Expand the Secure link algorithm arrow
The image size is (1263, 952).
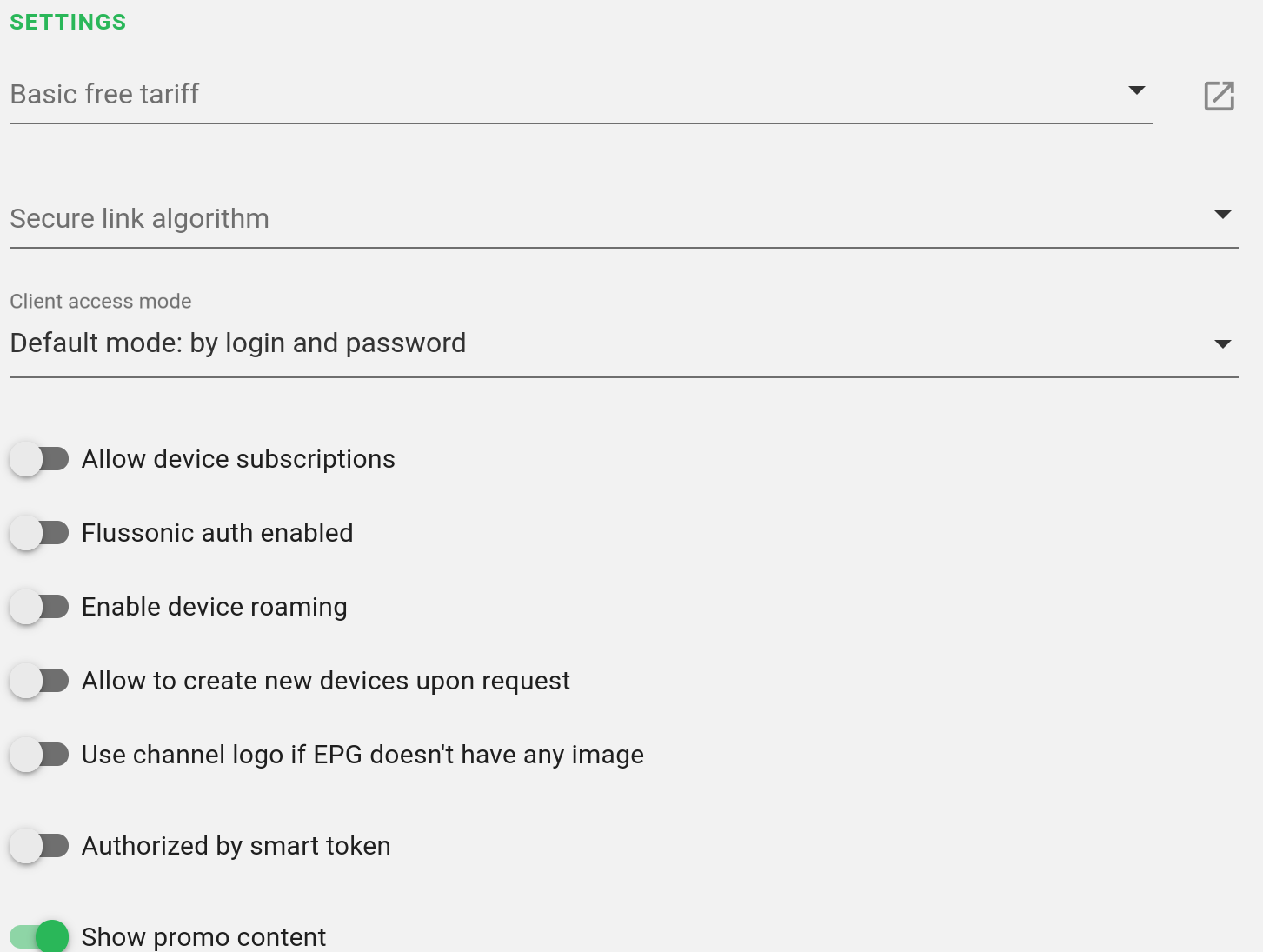[1222, 215]
